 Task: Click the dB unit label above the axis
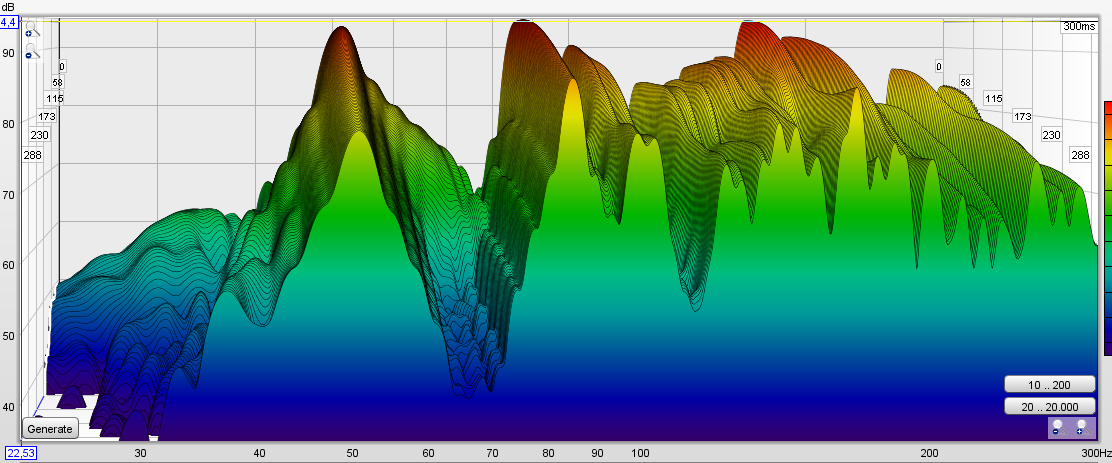click(x=8, y=6)
